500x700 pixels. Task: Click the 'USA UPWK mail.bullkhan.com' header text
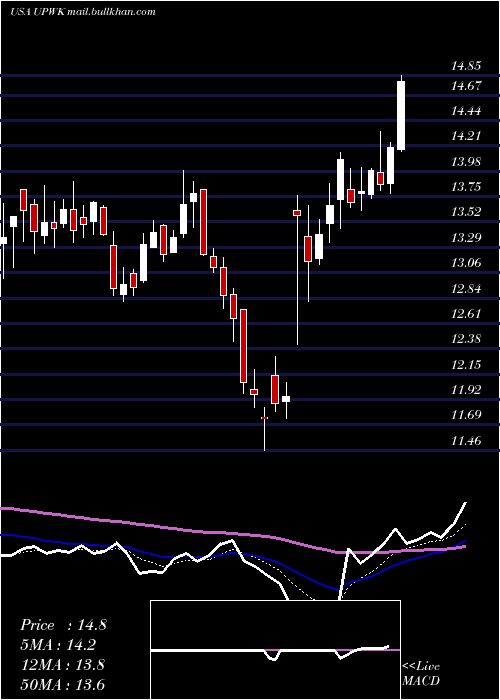(x=83, y=12)
